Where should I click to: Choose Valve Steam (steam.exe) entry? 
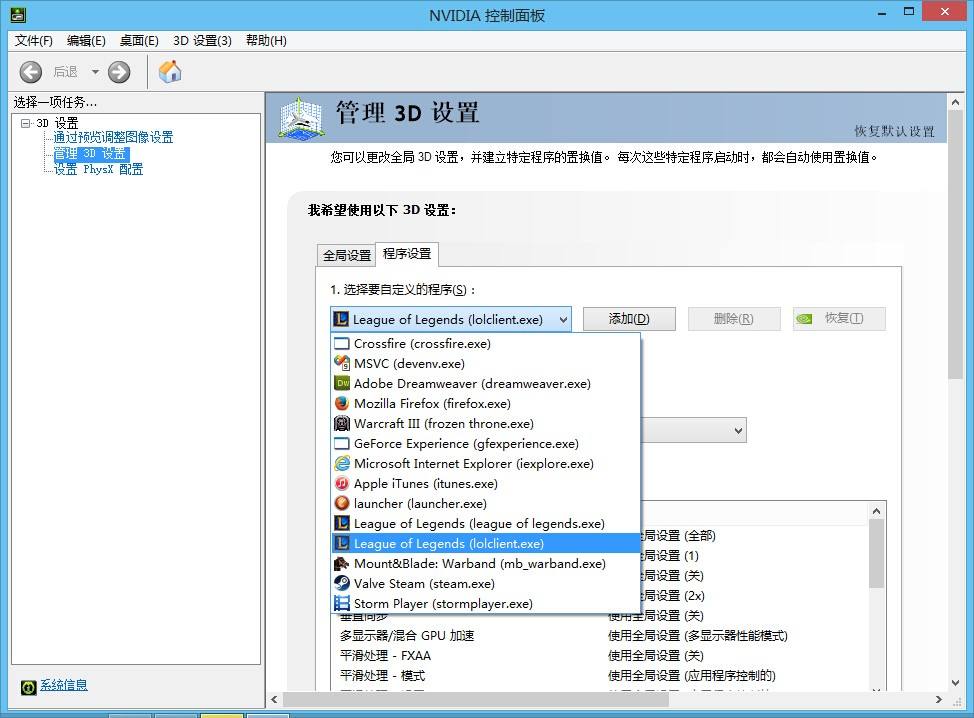pos(486,583)
